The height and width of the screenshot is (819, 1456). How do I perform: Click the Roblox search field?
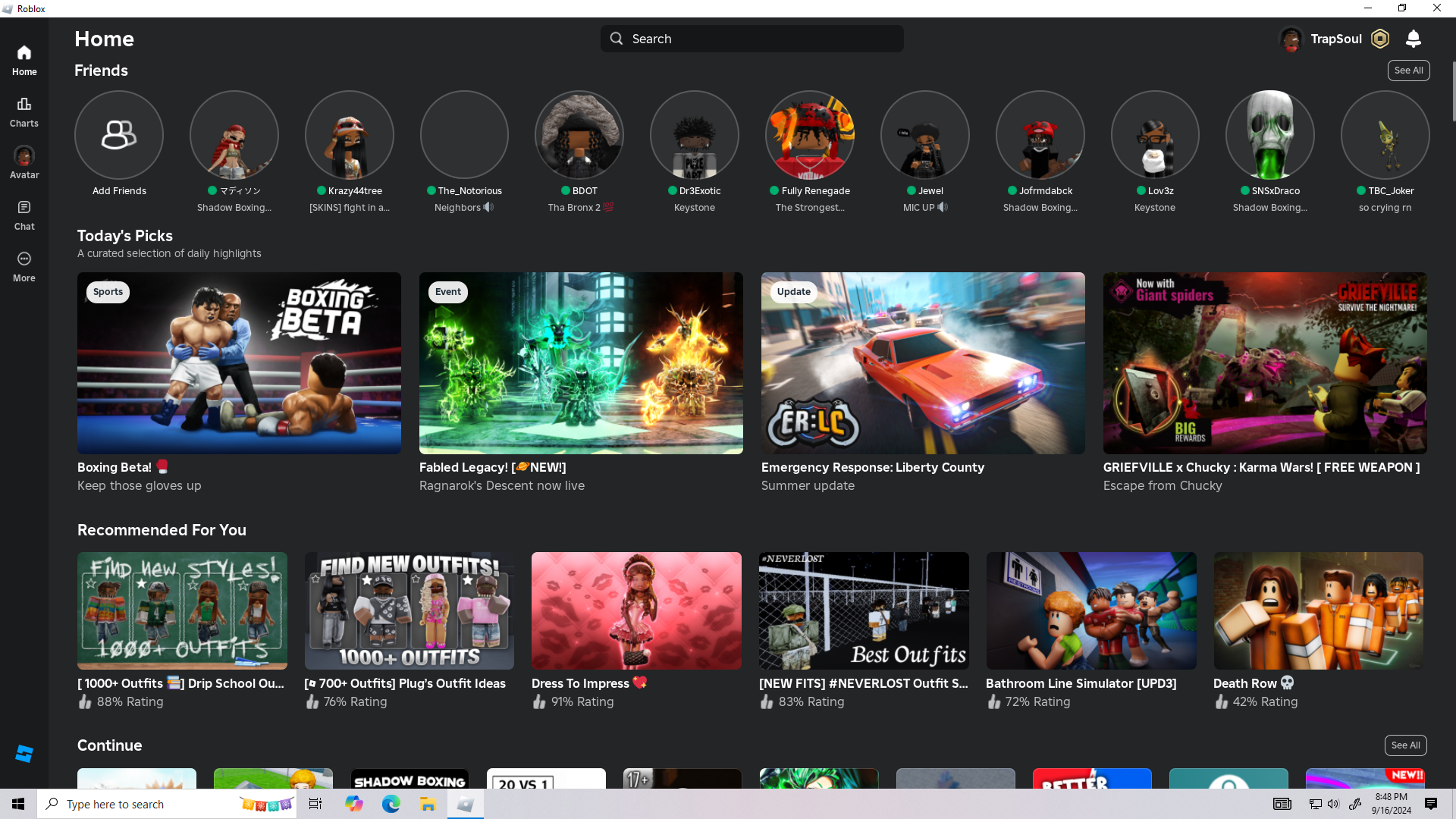[752, 39]
